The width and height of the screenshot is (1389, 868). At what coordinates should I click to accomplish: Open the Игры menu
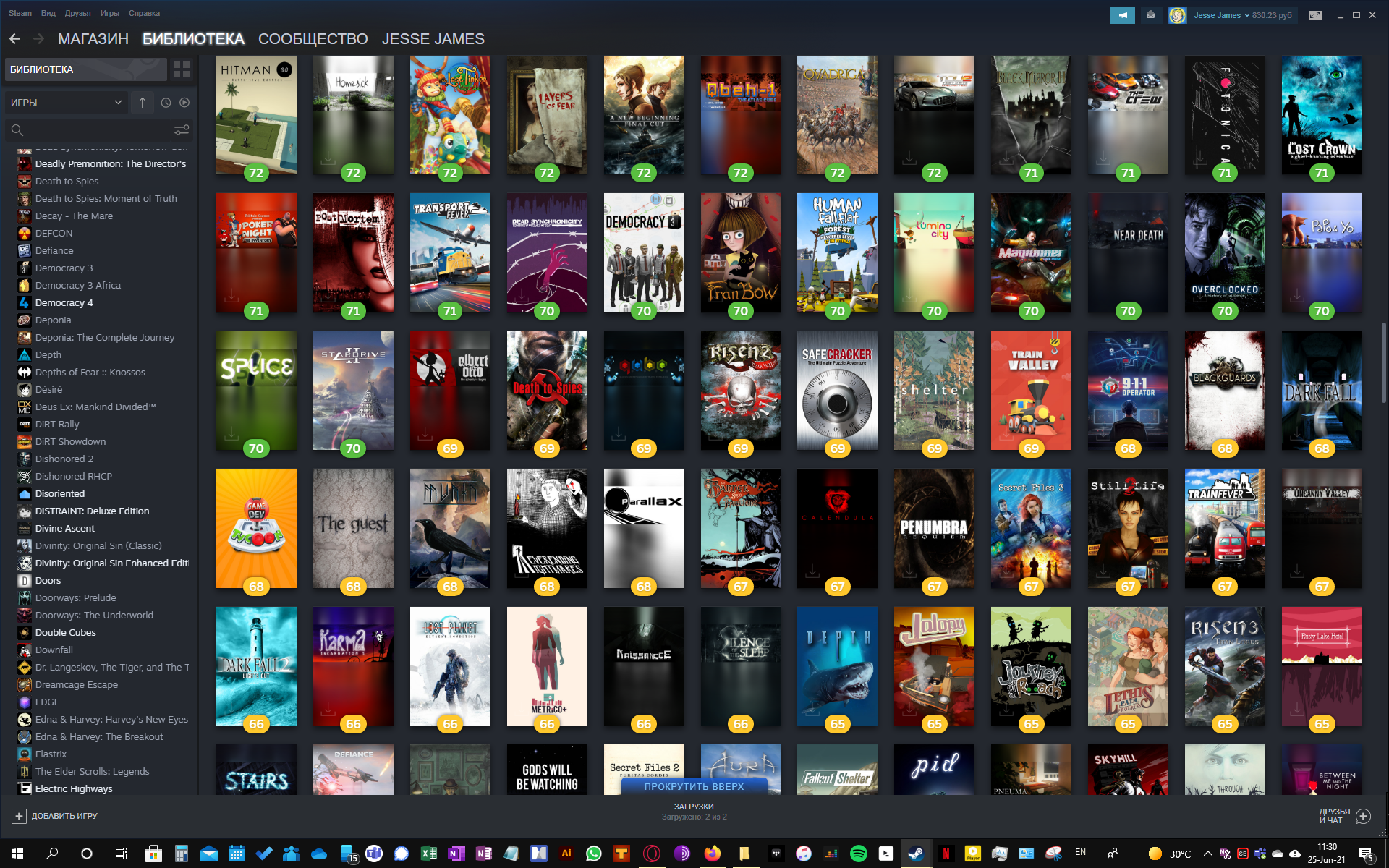110,13
